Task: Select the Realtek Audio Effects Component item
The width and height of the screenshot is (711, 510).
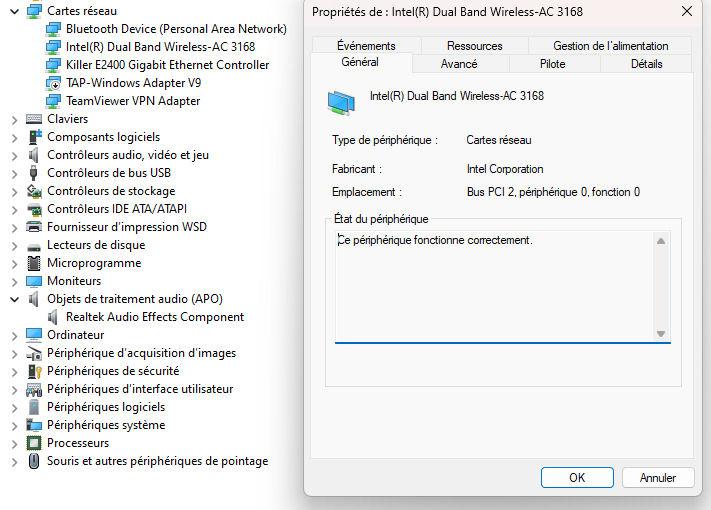Action: pos(154,317)
